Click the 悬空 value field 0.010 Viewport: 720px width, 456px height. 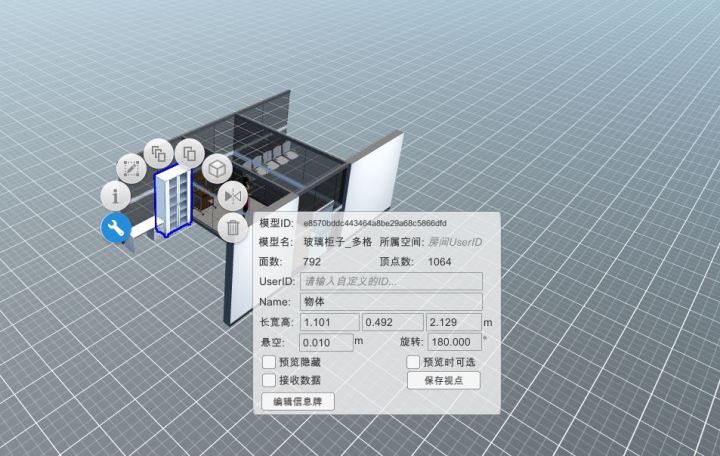click(326, 343)
